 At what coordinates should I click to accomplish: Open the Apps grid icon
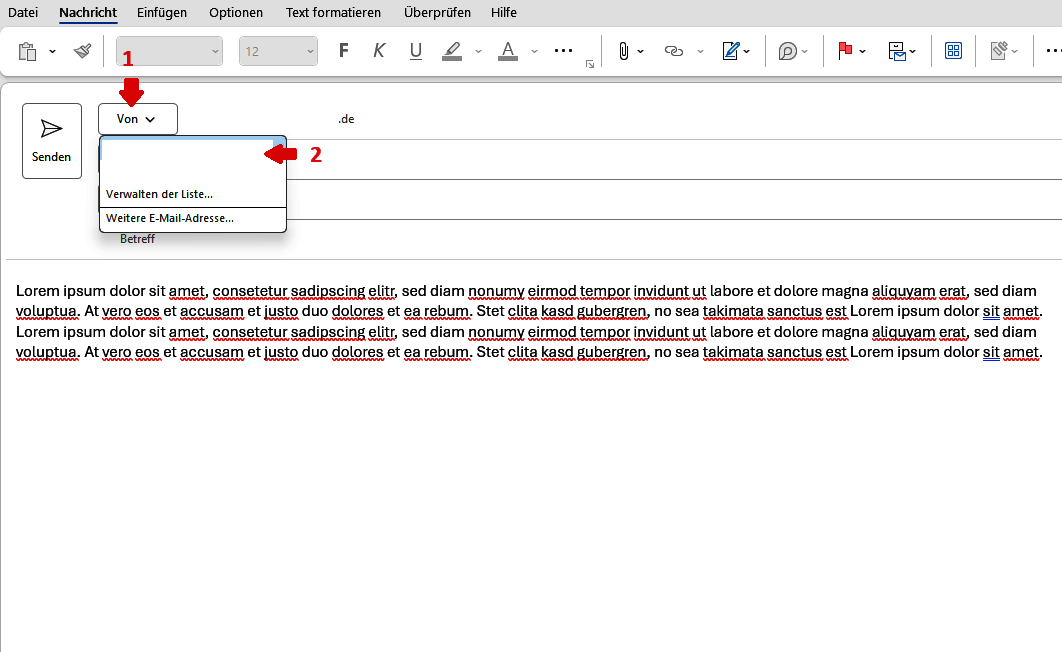click(953, 50)
